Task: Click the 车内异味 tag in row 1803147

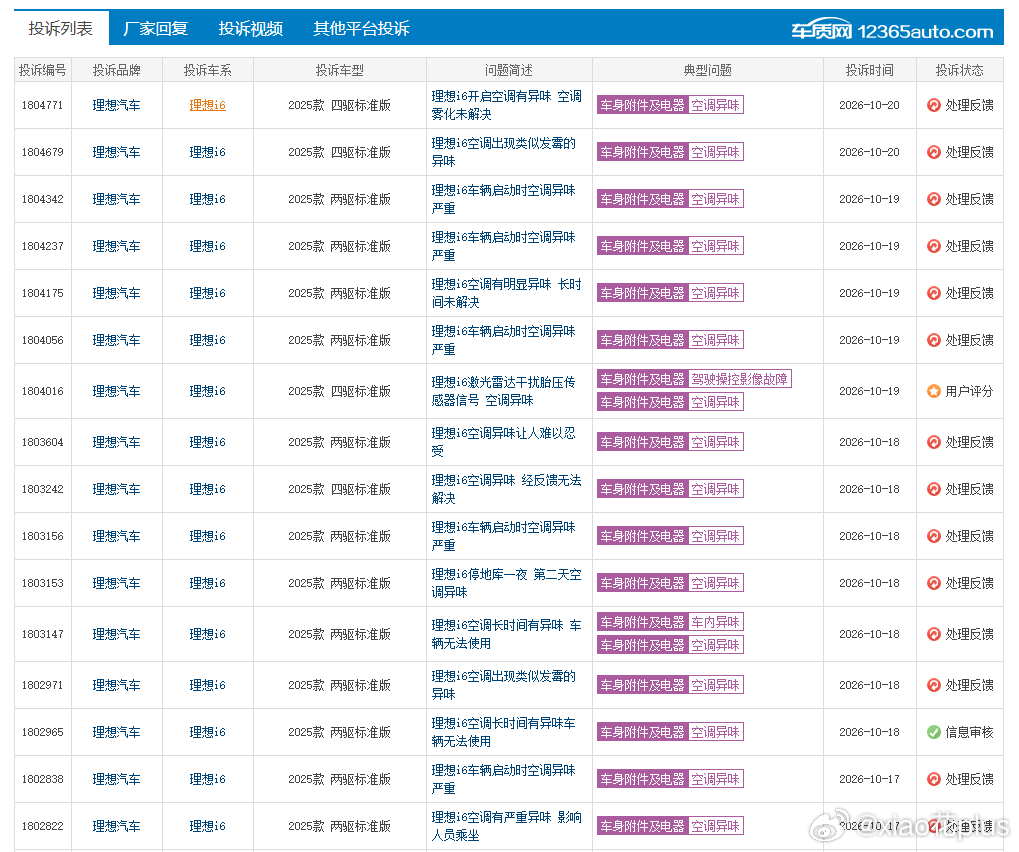Action: (x=716, y=622)
